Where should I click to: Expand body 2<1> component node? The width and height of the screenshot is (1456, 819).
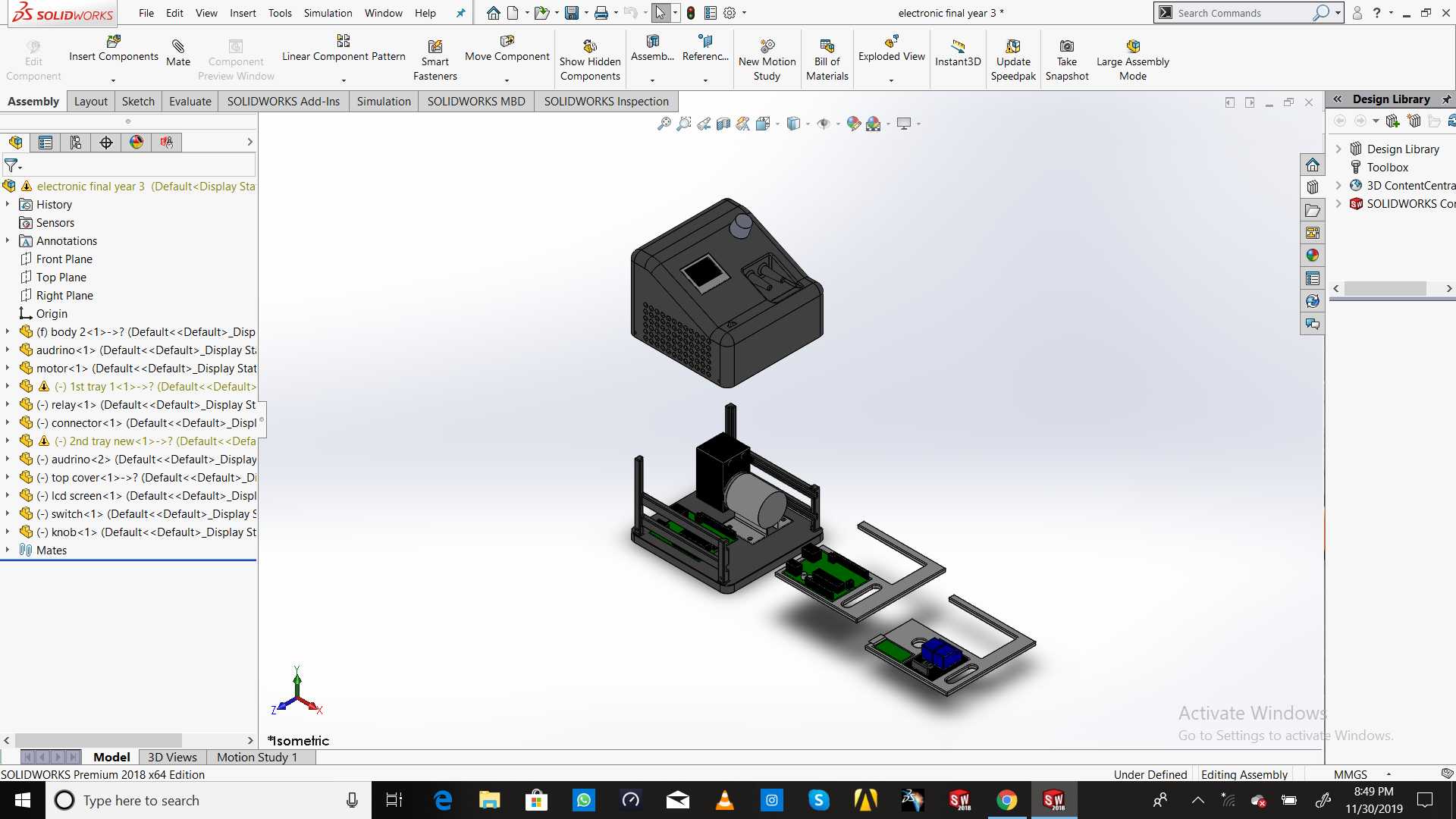8,331
